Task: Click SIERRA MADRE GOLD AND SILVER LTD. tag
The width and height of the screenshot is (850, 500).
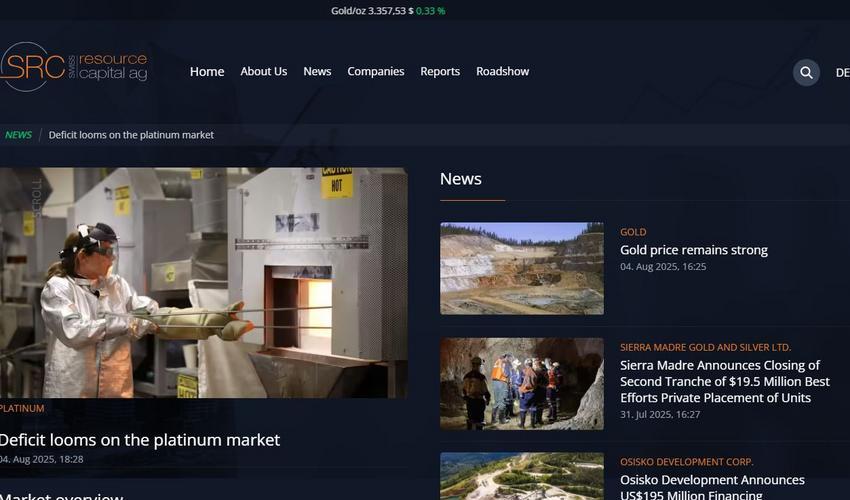Action: (705, 347)
